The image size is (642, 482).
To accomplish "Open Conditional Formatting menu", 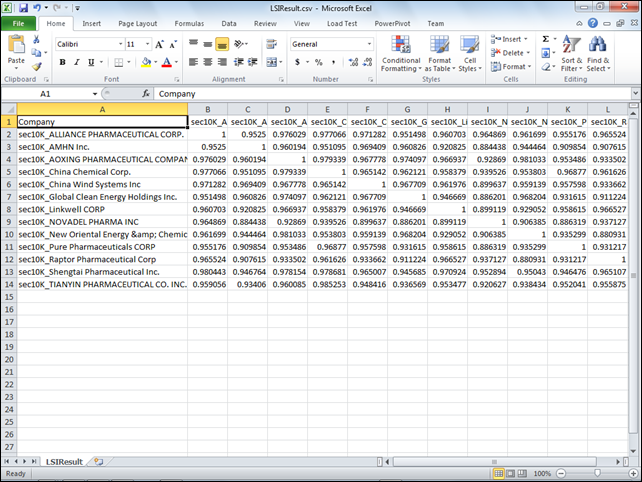I will pos(401,54).
